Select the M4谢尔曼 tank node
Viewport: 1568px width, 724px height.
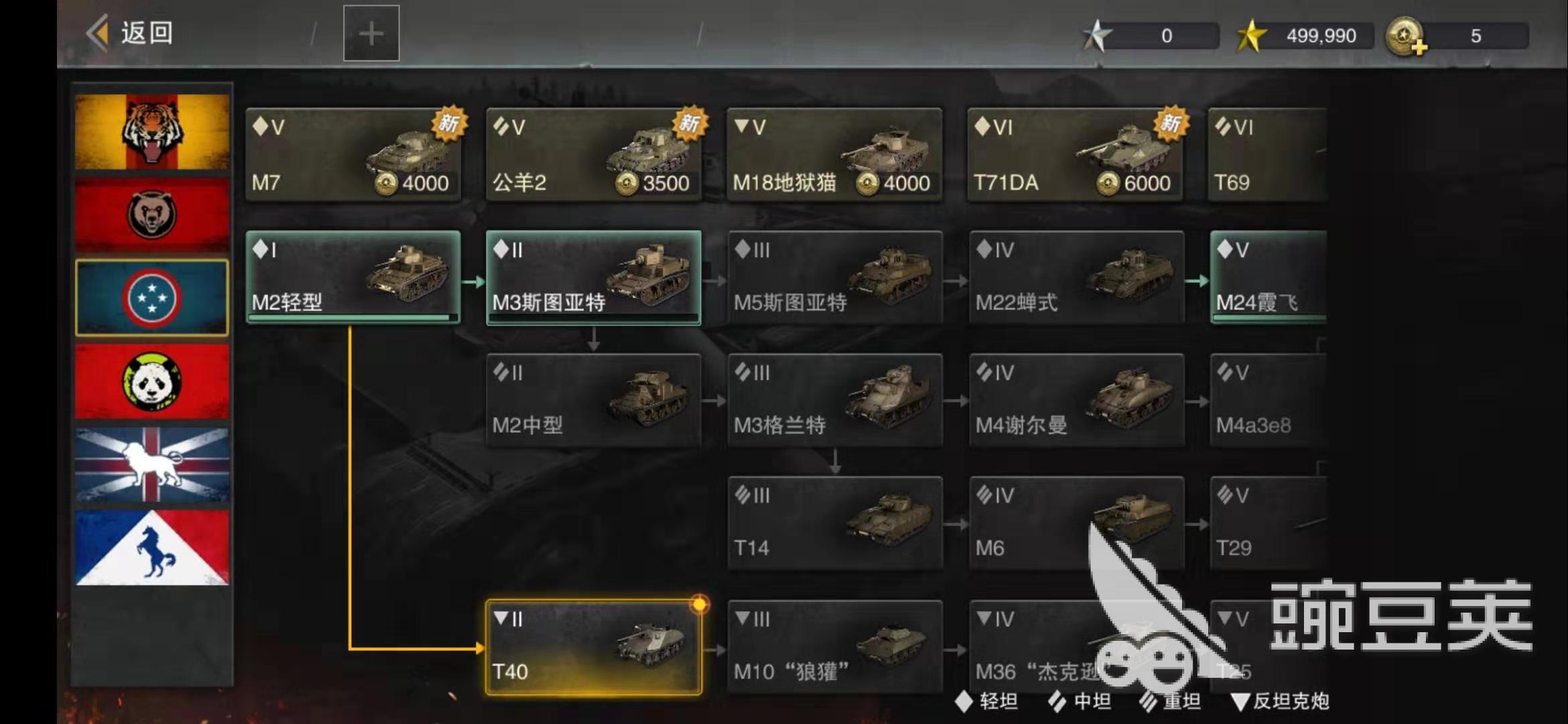coord(1076,400)
